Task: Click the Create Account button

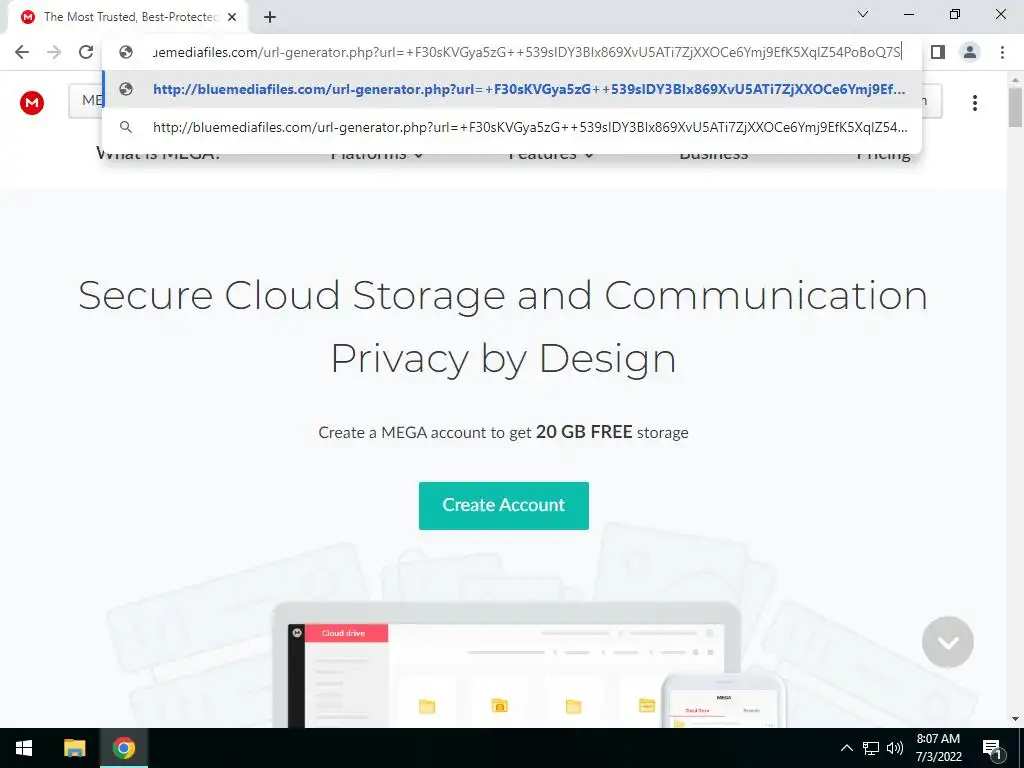Action: pos(504,505)
